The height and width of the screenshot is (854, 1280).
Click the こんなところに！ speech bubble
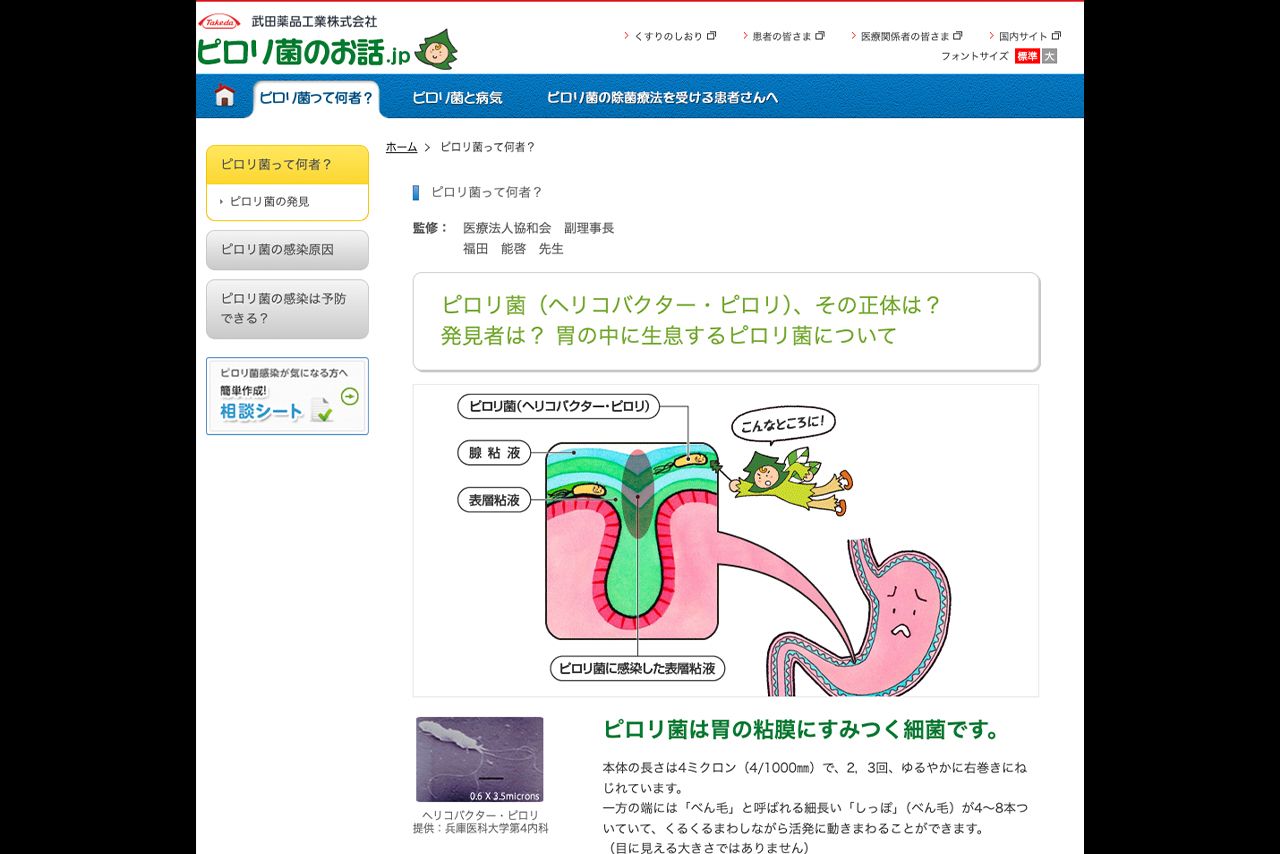point(783,424)
